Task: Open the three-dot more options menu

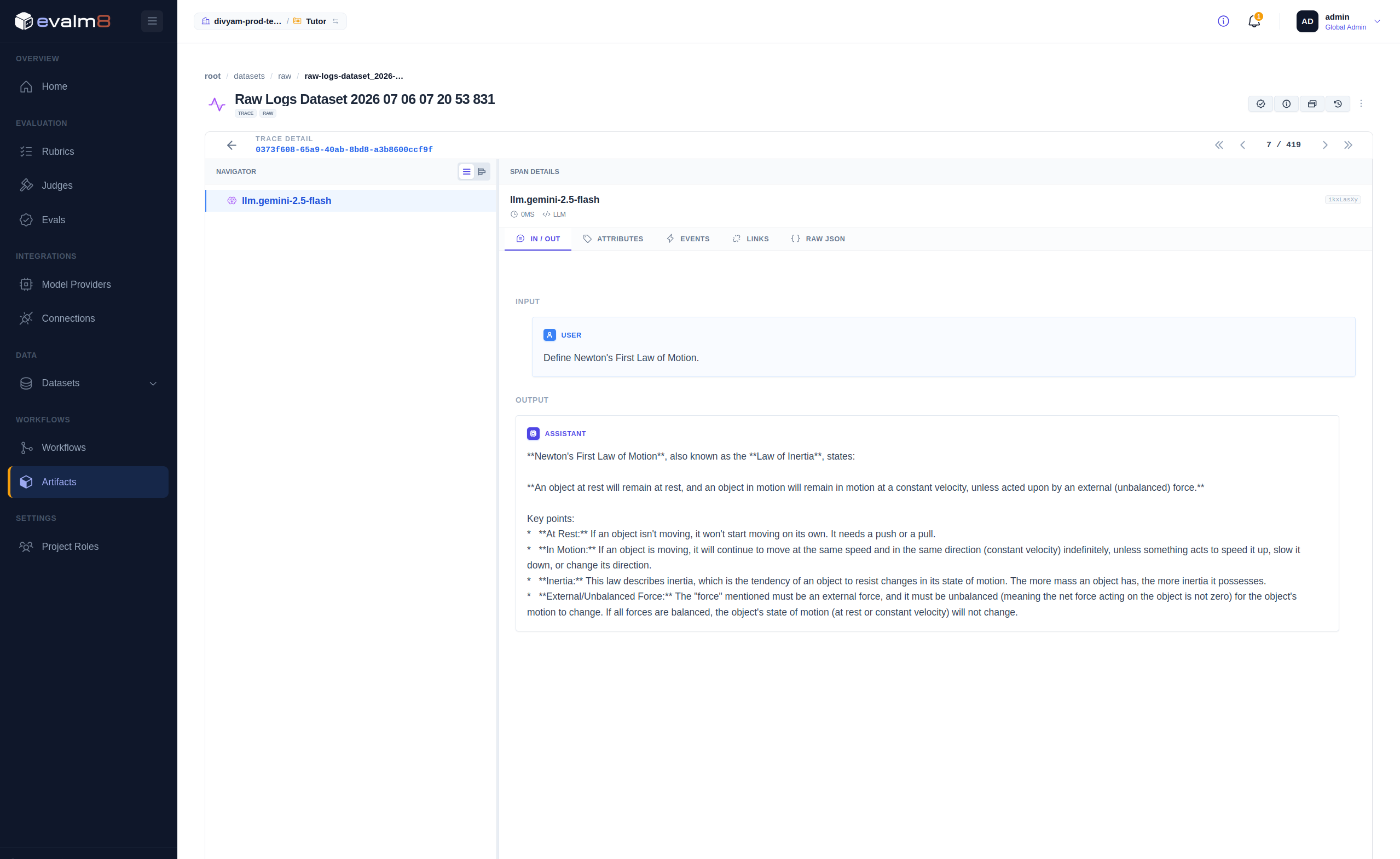Action: tap(1361, 104)
